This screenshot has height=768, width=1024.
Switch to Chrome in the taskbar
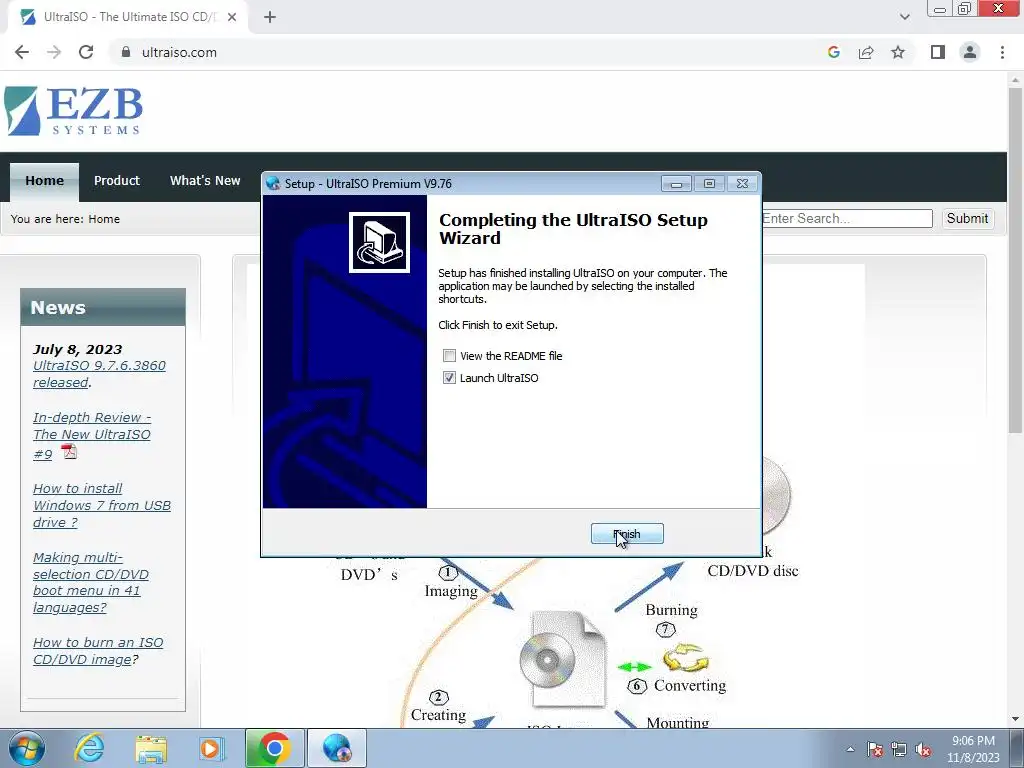[274, 748]
